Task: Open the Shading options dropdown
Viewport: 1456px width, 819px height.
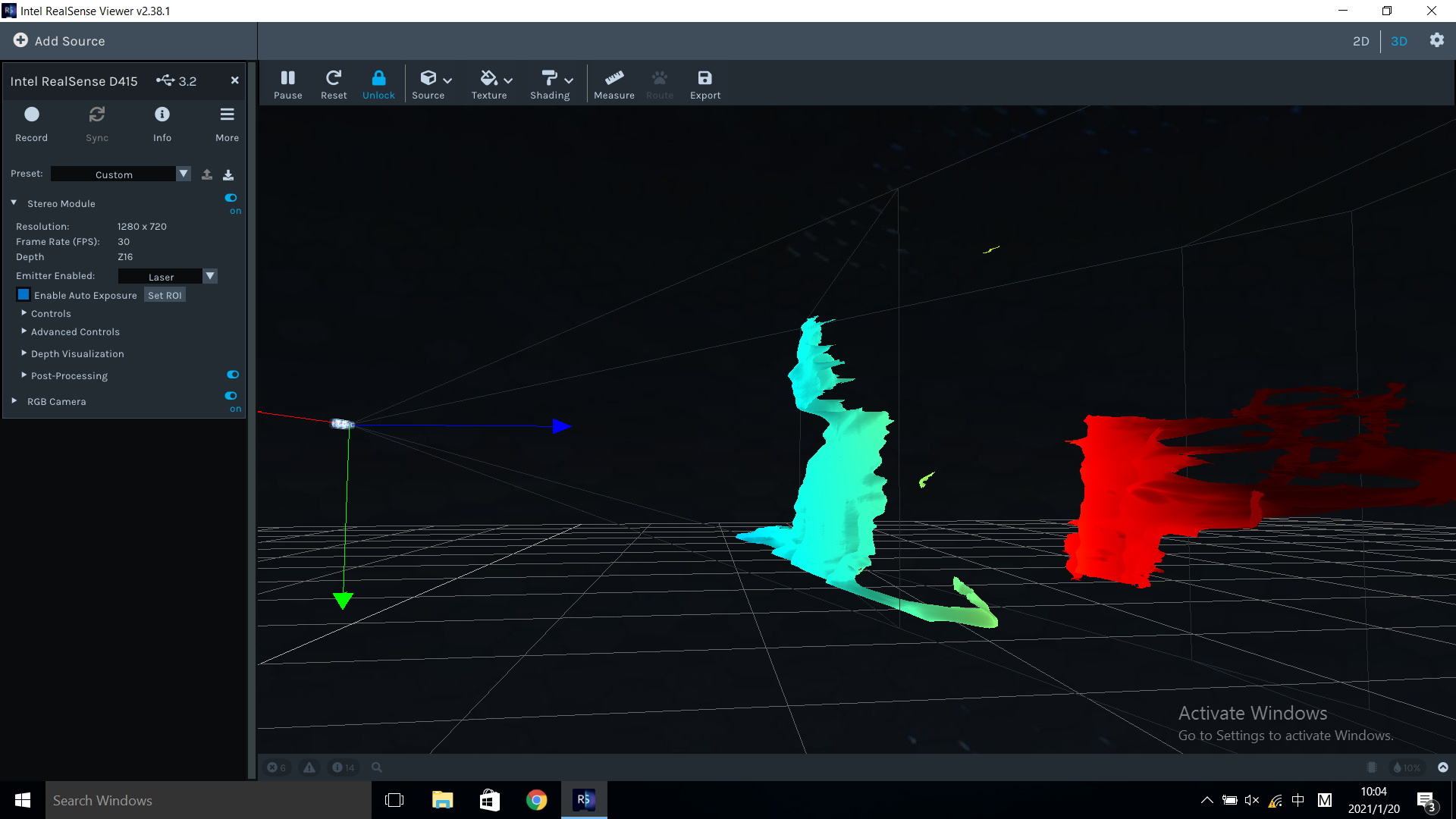Action: click(x=551, y=83)
